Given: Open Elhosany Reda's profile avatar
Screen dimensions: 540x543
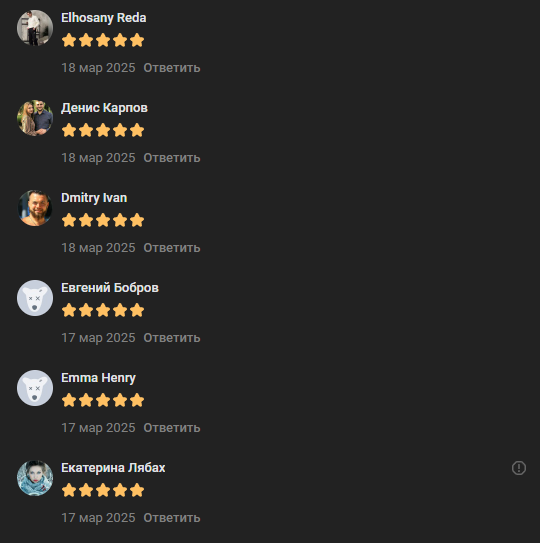Looking at the screenshot, I should pyautogui.click(x=35, y=28).
